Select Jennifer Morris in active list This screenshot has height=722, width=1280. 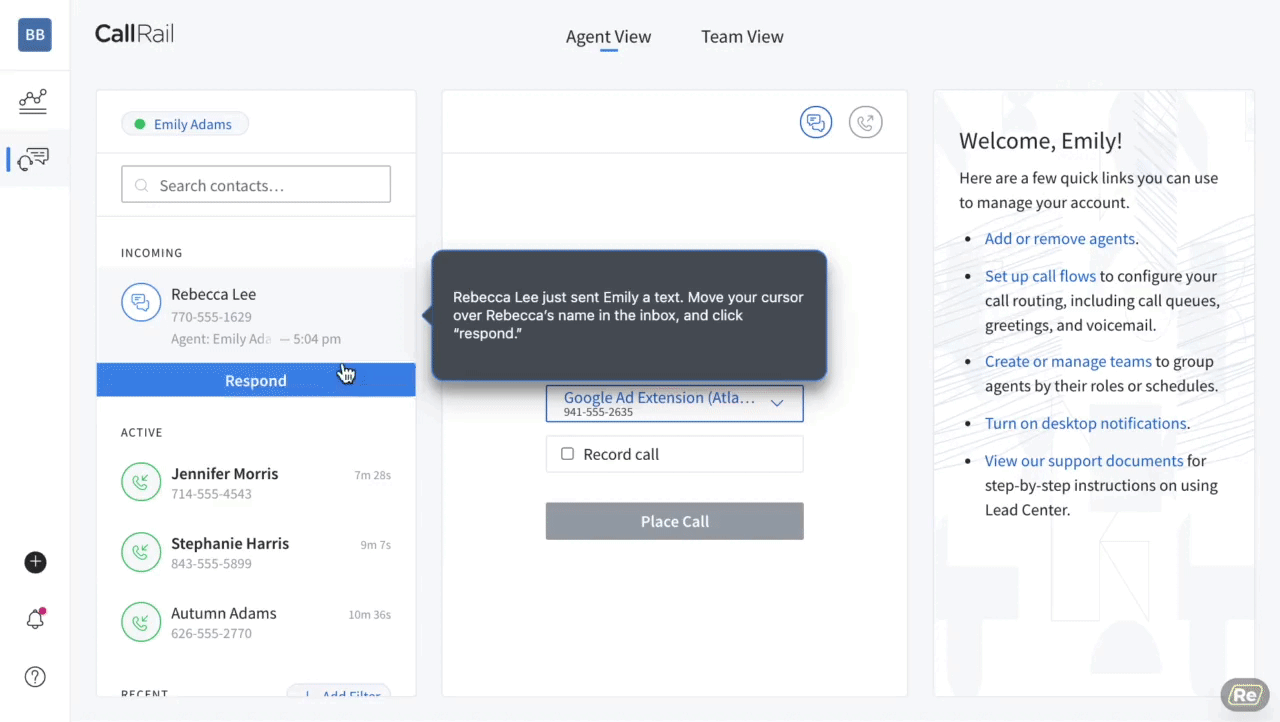coord(256,483)
